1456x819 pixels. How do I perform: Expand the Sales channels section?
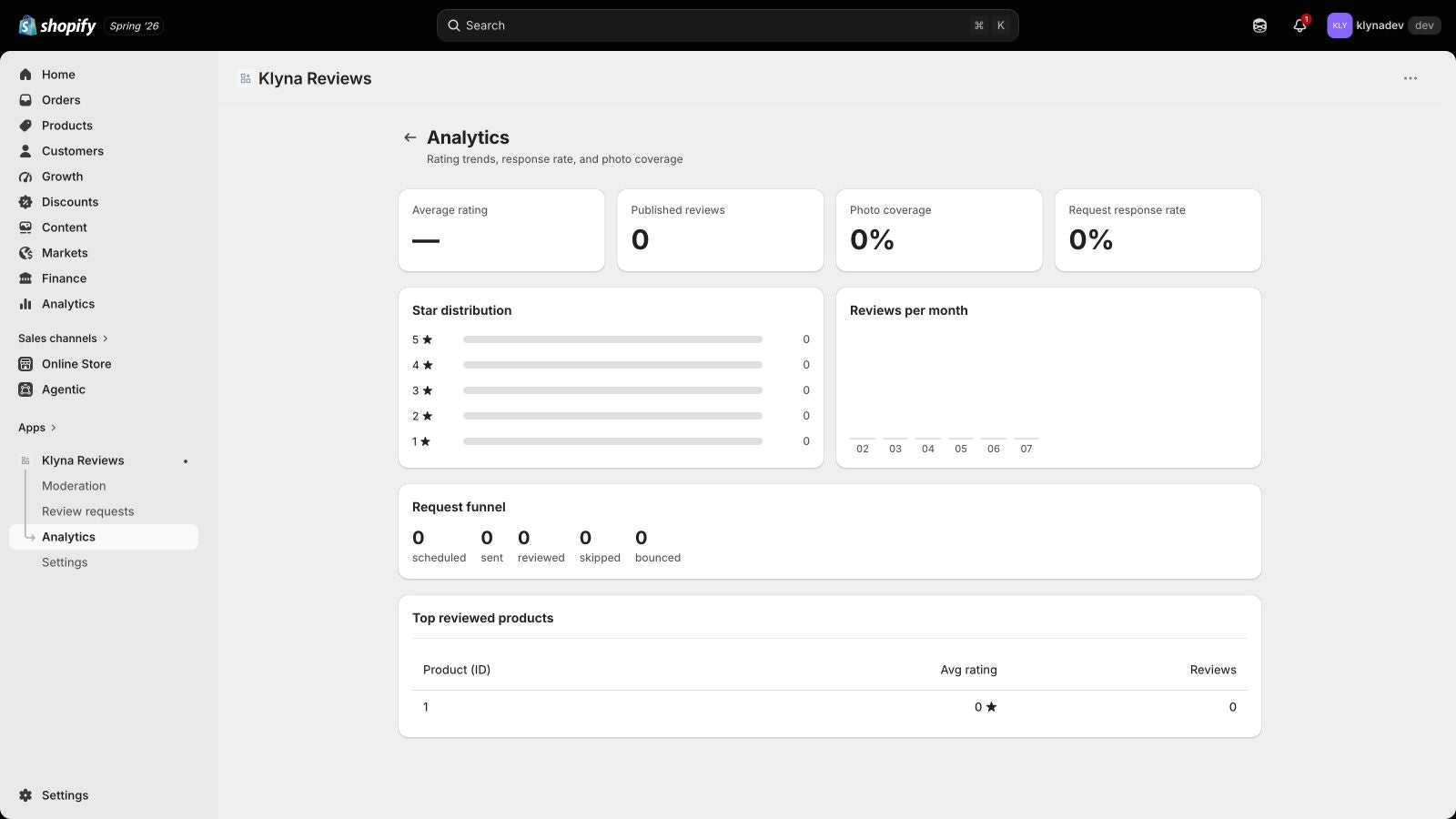click(x=64, y=339)
